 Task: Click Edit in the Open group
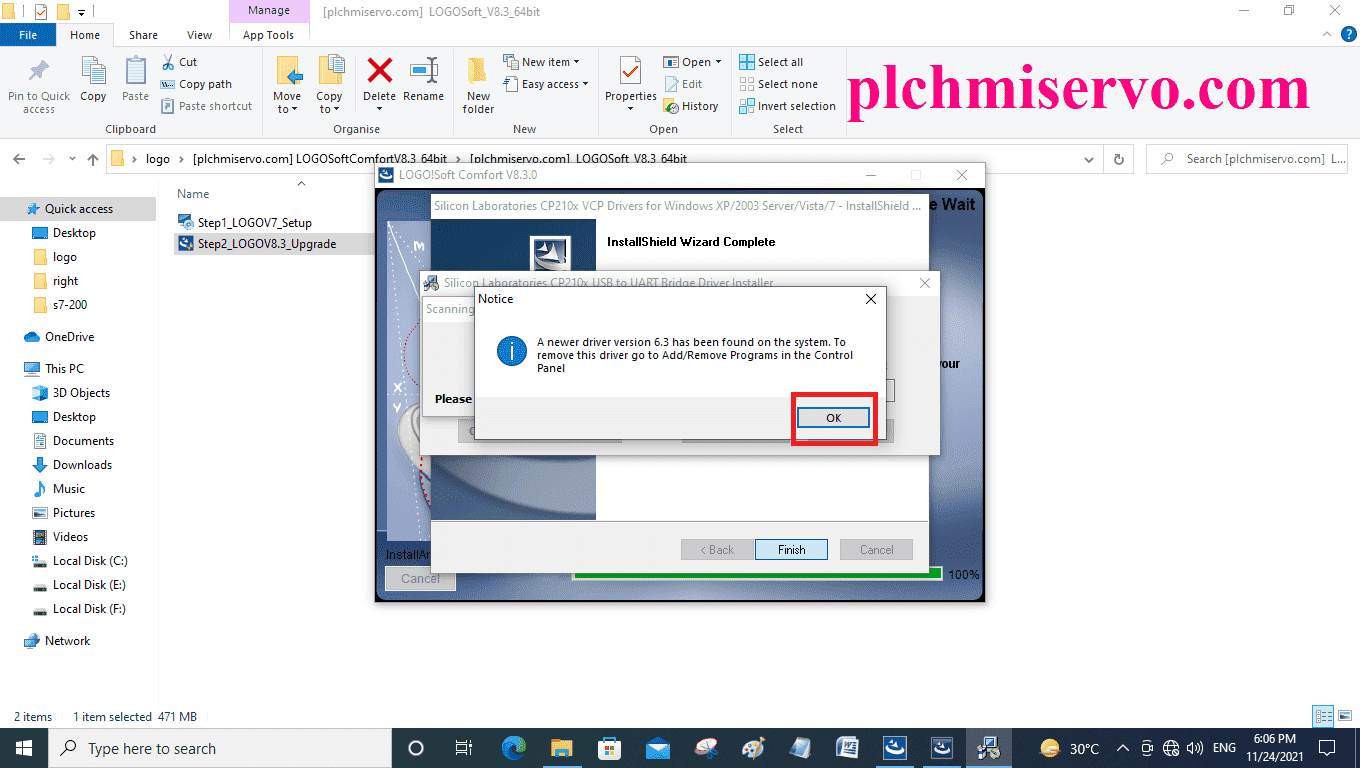click(683, 84)
